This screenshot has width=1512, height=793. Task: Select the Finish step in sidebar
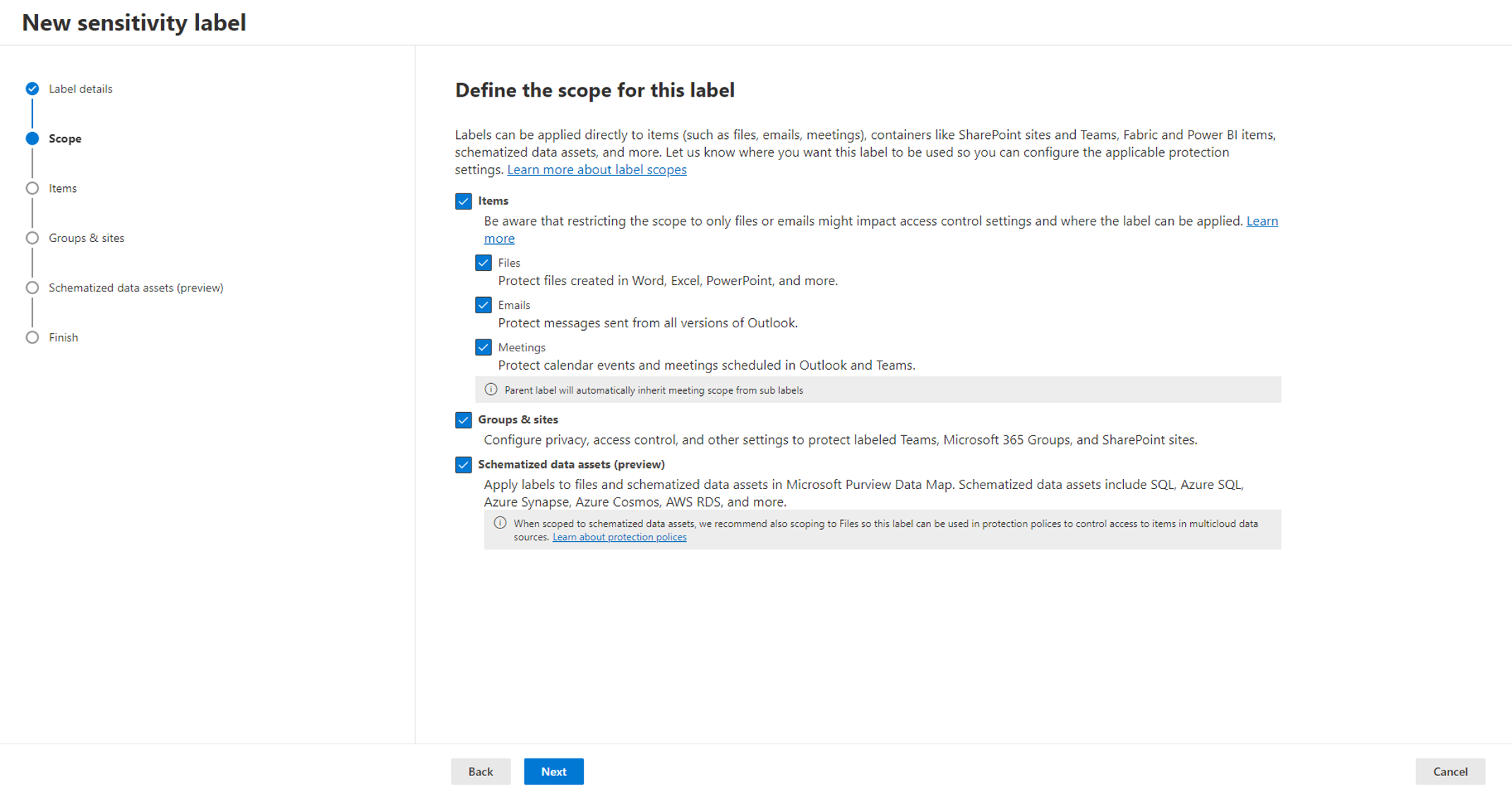[62, 337]
